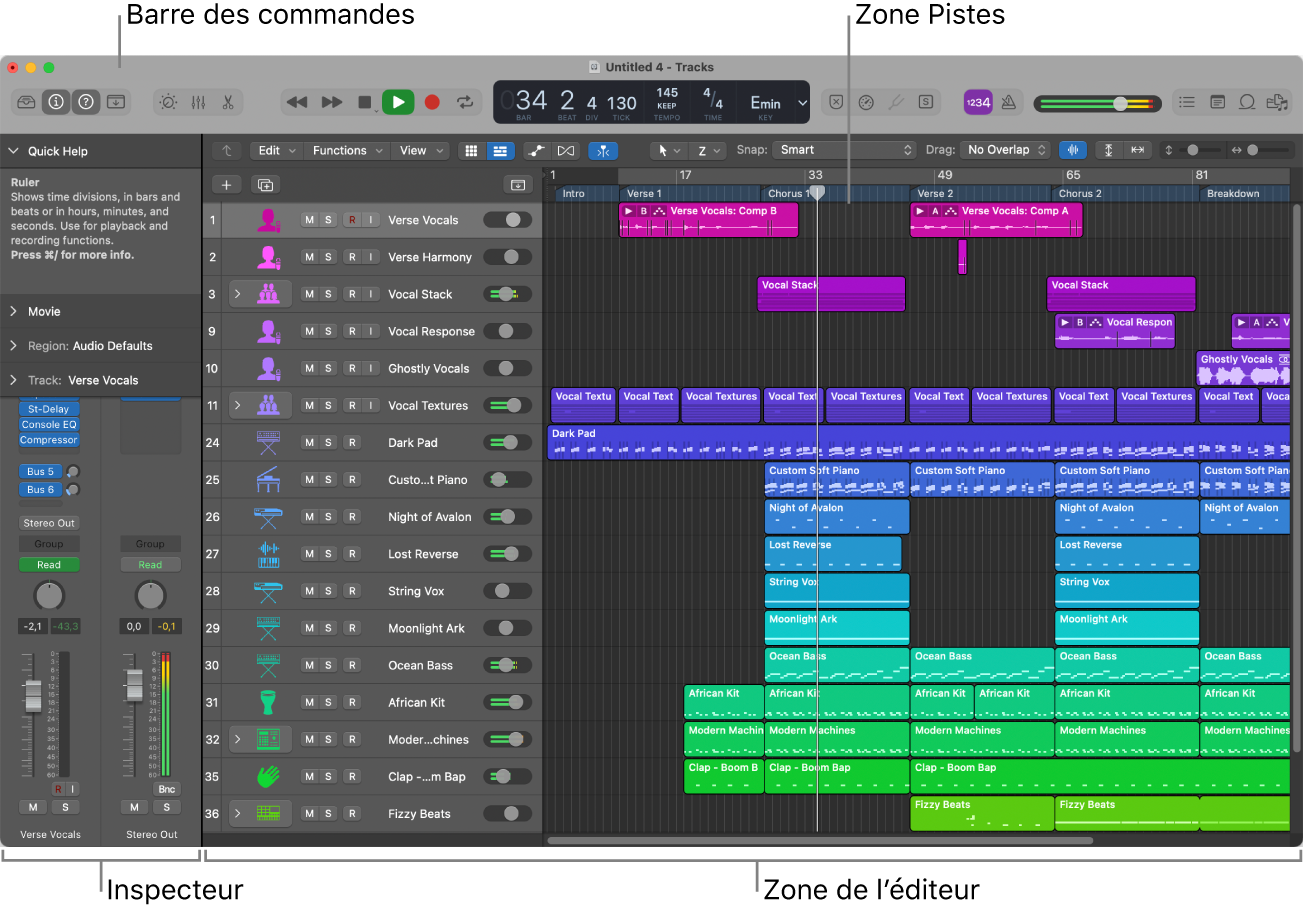The width and height of the screenshot is (1303, 907).
Task: Open the Inspector panel icon
Action: 56,102
